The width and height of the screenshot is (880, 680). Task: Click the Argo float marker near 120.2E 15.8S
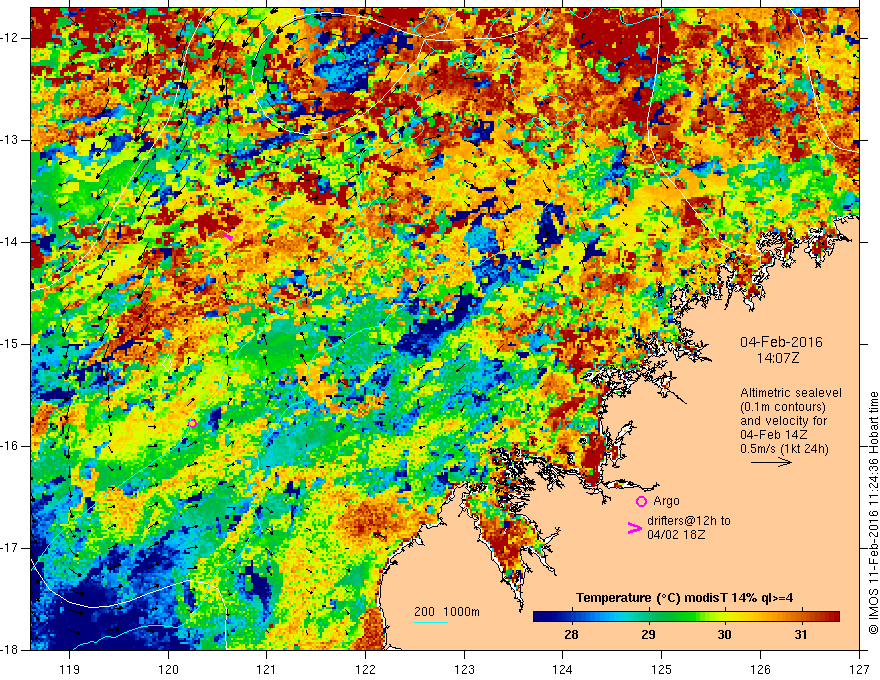click(x=192, y=423)
